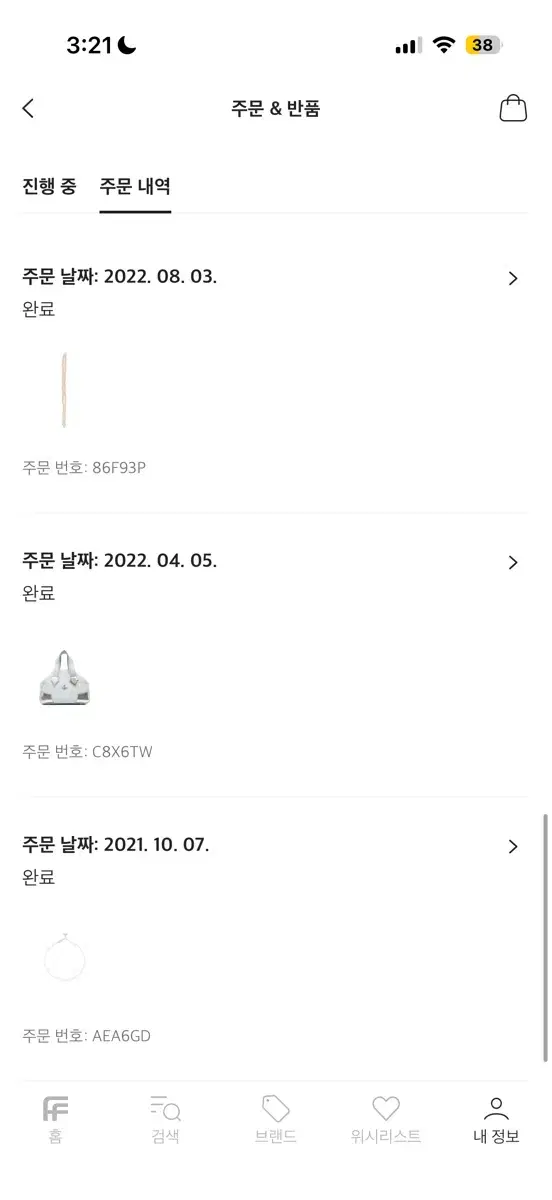Open the shopping bag icon
The height and width of the screenshot is (1200, 552).
point(513,109)
